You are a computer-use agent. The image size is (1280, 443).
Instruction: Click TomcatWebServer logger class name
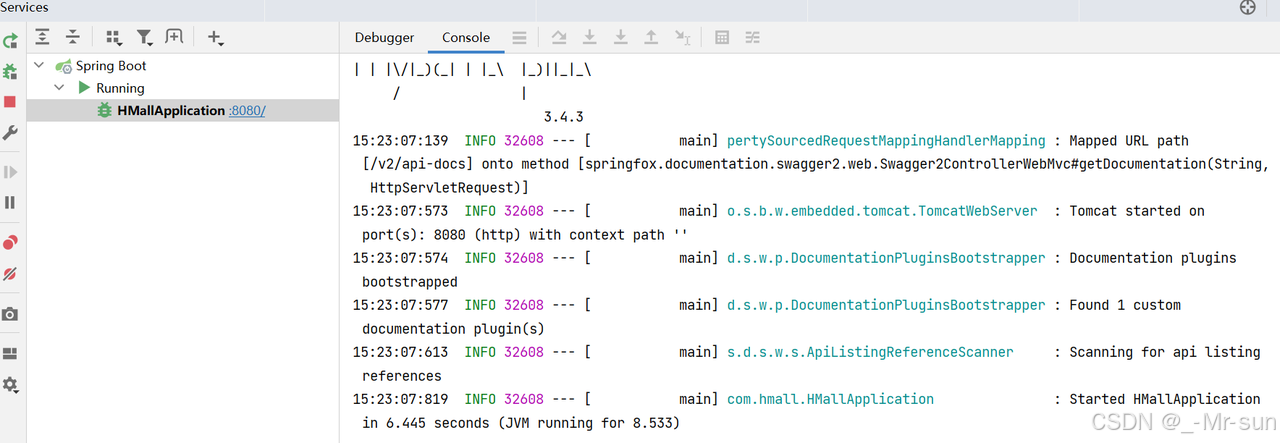point(882,211)
